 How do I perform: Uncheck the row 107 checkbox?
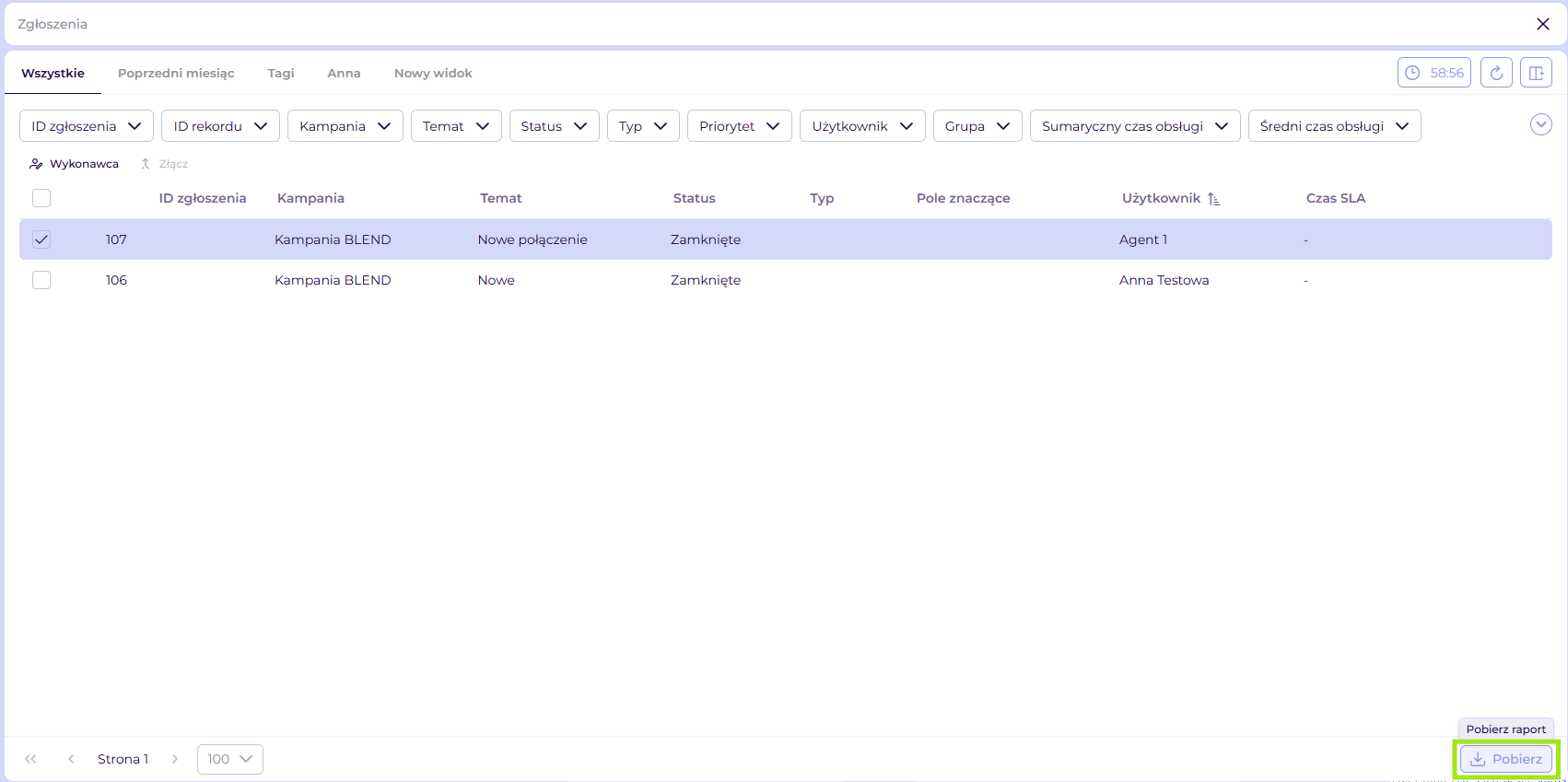coord(41,239)
